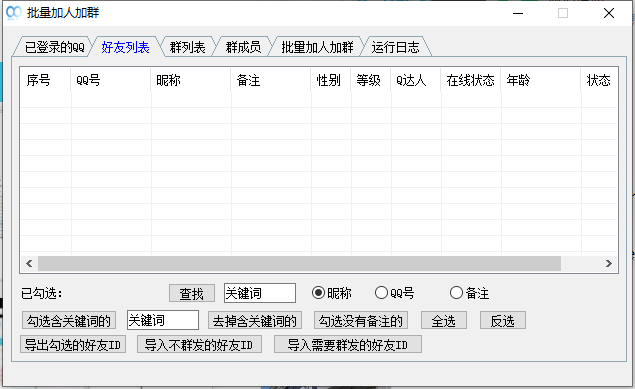Click the 性别 column header
The width and height of the screenshot is (635, 389).
click(x=331, y=80)
